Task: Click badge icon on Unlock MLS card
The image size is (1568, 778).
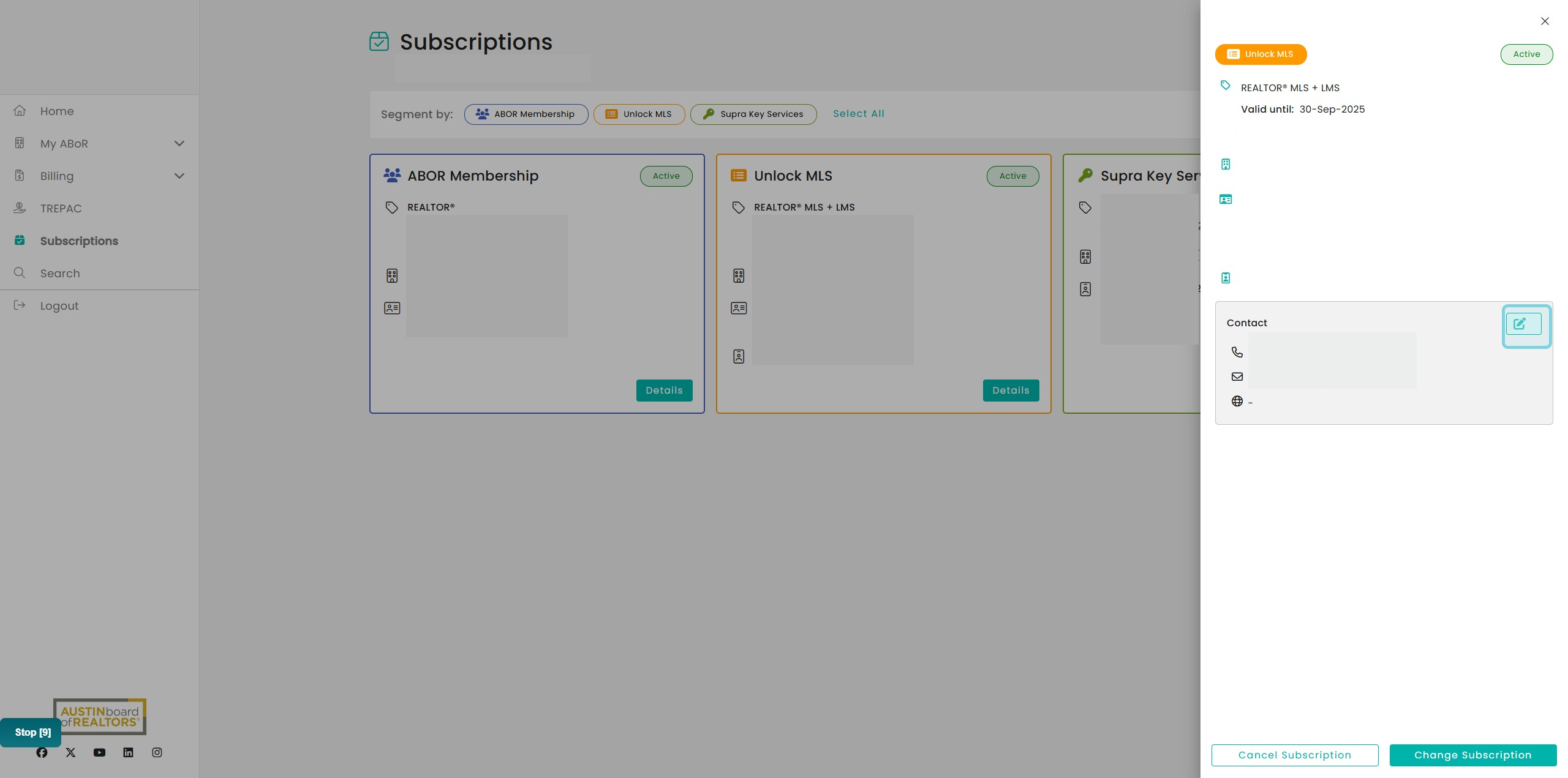Action: pyautogui.click(x=739, y=357)
